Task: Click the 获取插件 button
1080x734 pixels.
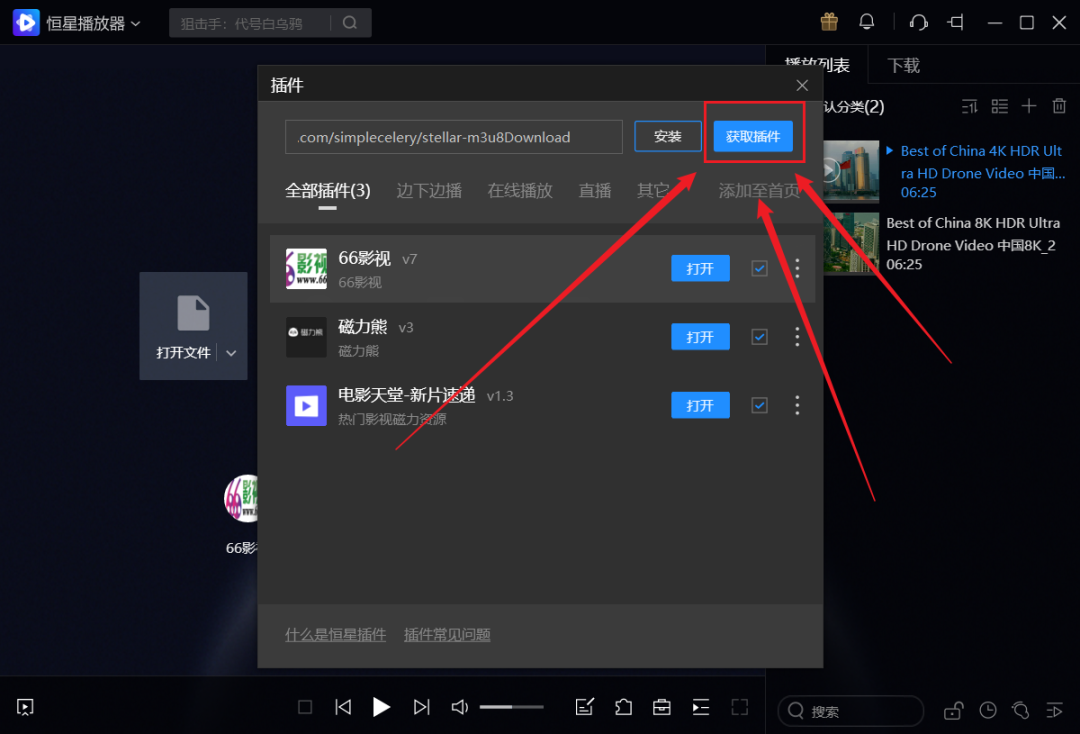Action: tap(753, 136)
